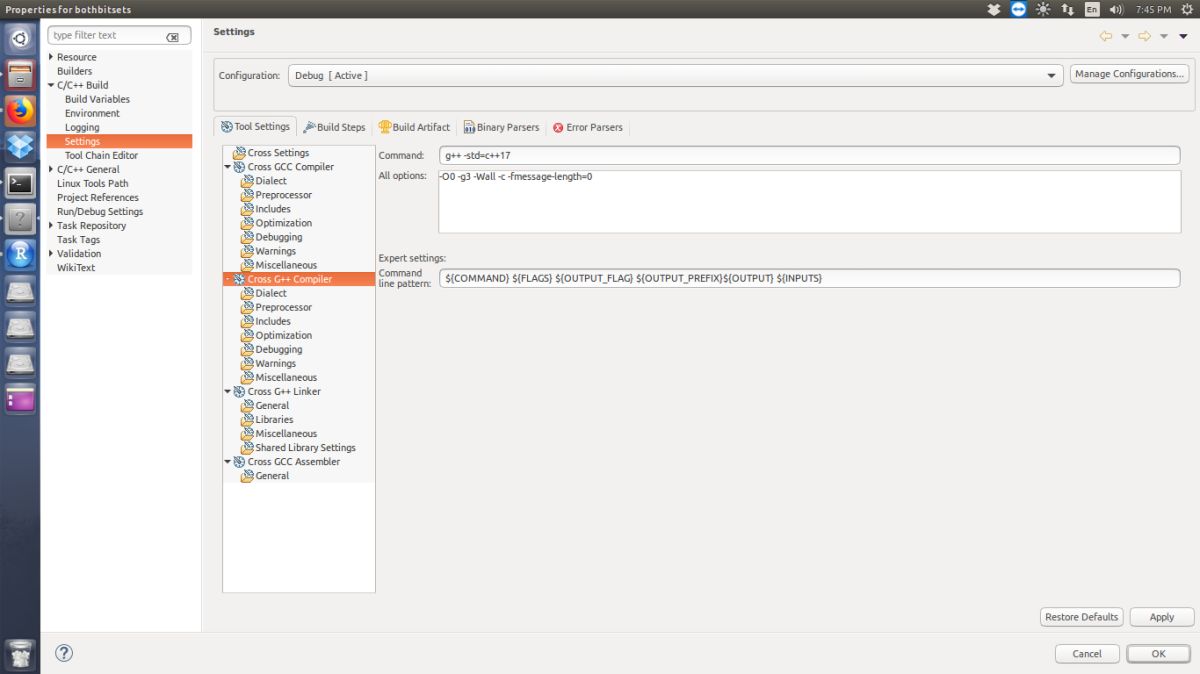
Task: Switch to the Build Artifact tab
Action: pyautogui.click(x=414, y=127)
